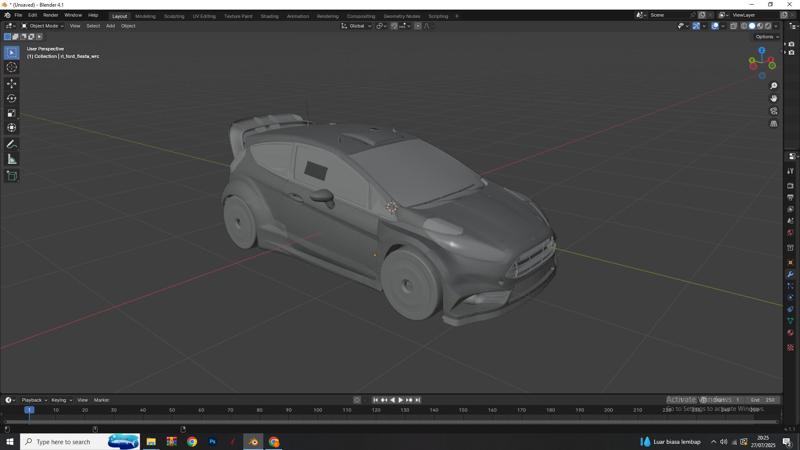Toggle X-ray mode
The image size is (800, 450).
tap(733, 26)
